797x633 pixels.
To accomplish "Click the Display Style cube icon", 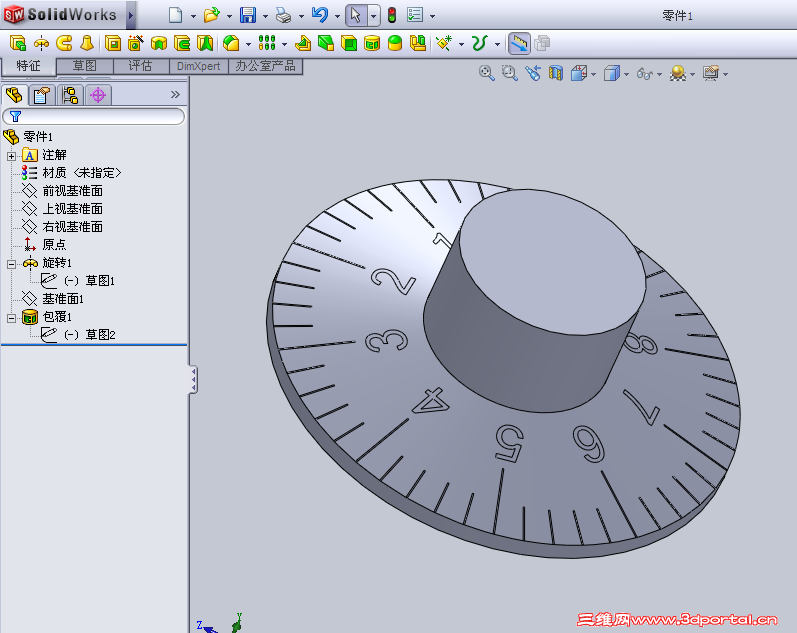I will (x=612, y=74).
